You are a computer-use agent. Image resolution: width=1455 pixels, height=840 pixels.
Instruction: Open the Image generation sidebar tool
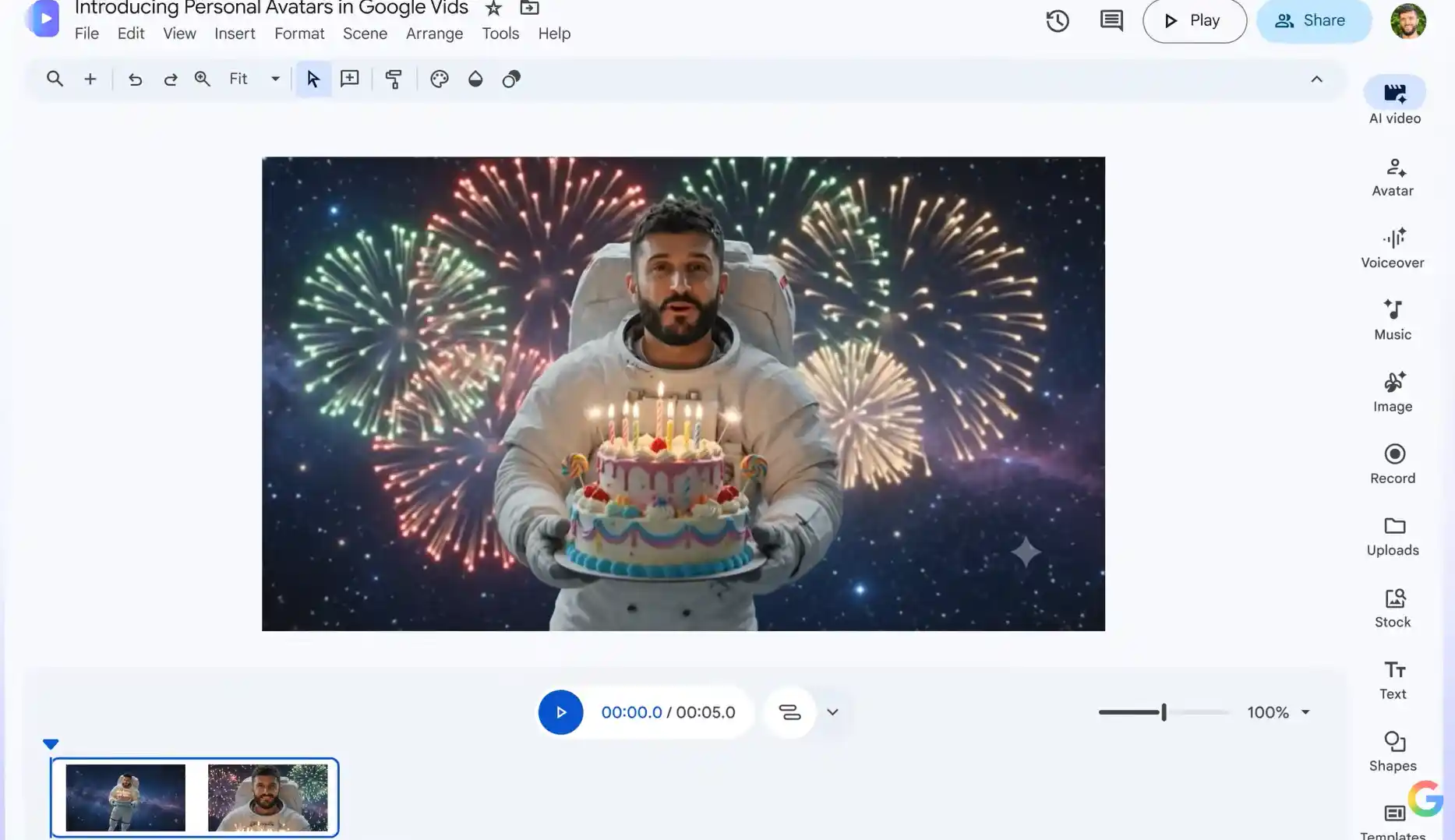pos(1393,392)
